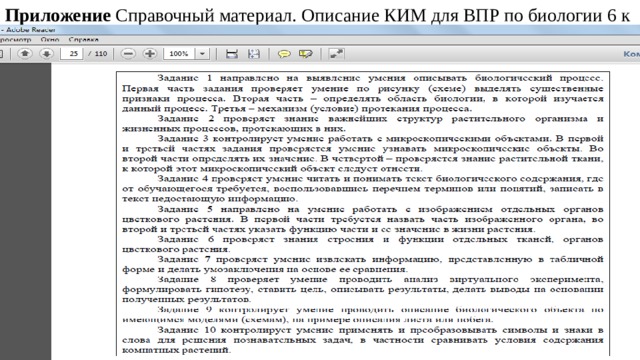
Task: Click the total pages text '/ 110'
Action: (x=98, y=53)
